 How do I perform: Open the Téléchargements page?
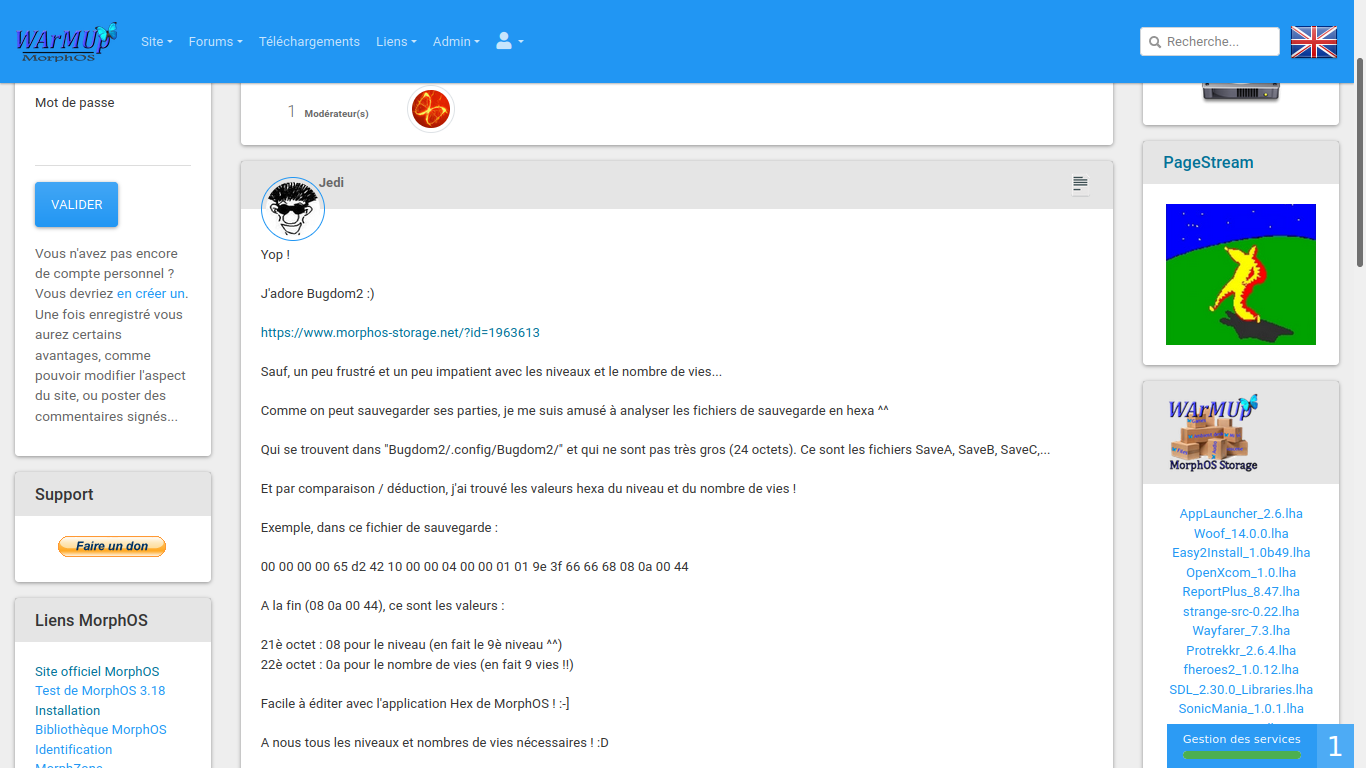coord(309,42)
